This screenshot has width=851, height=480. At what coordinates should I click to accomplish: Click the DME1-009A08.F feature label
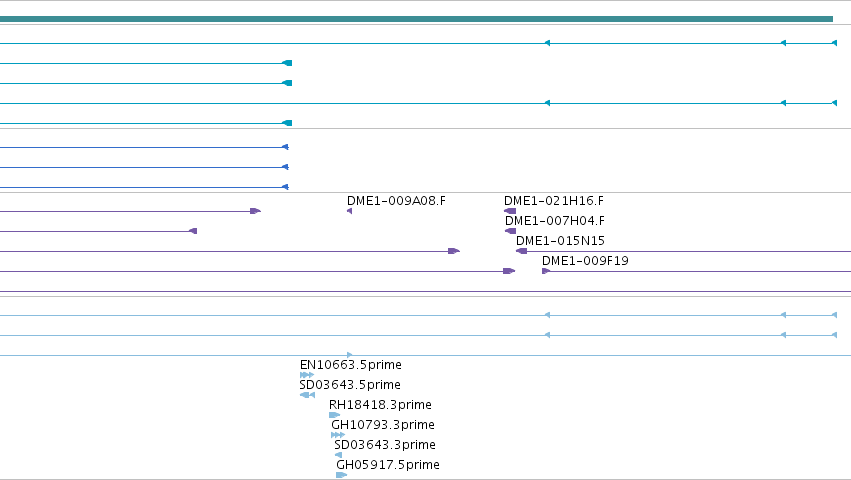tap(396, 201)
